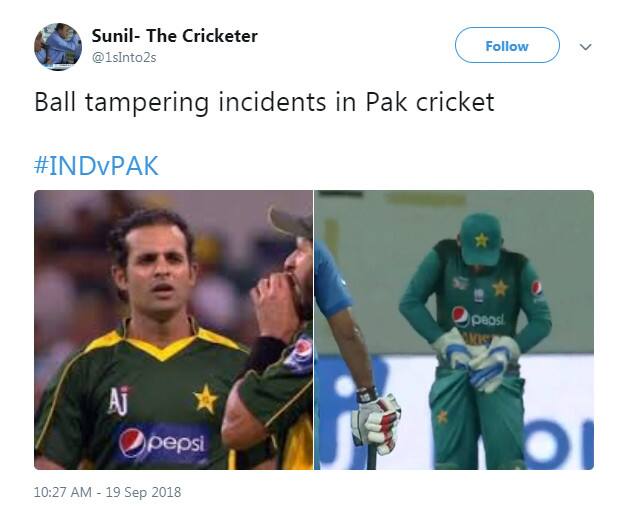Click the Pepsi logo on wicketkeeper's shirt
Screen dimensions: 623x514
tap(478, 317)
